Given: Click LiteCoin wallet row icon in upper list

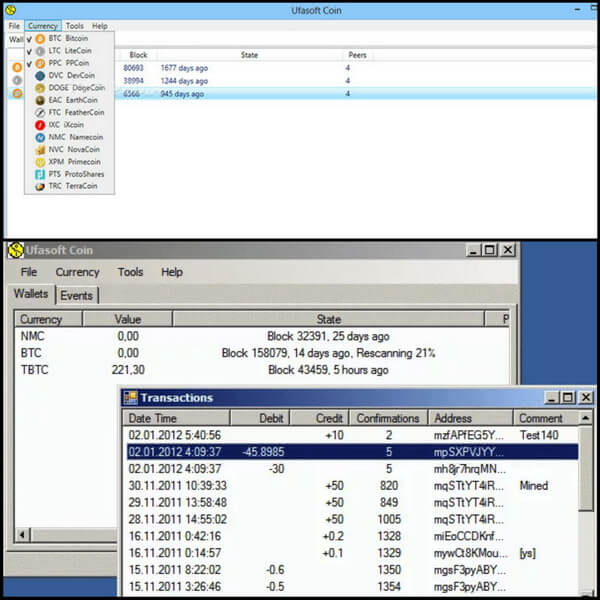Looking at the screenshot, I should tap(17, 80).
